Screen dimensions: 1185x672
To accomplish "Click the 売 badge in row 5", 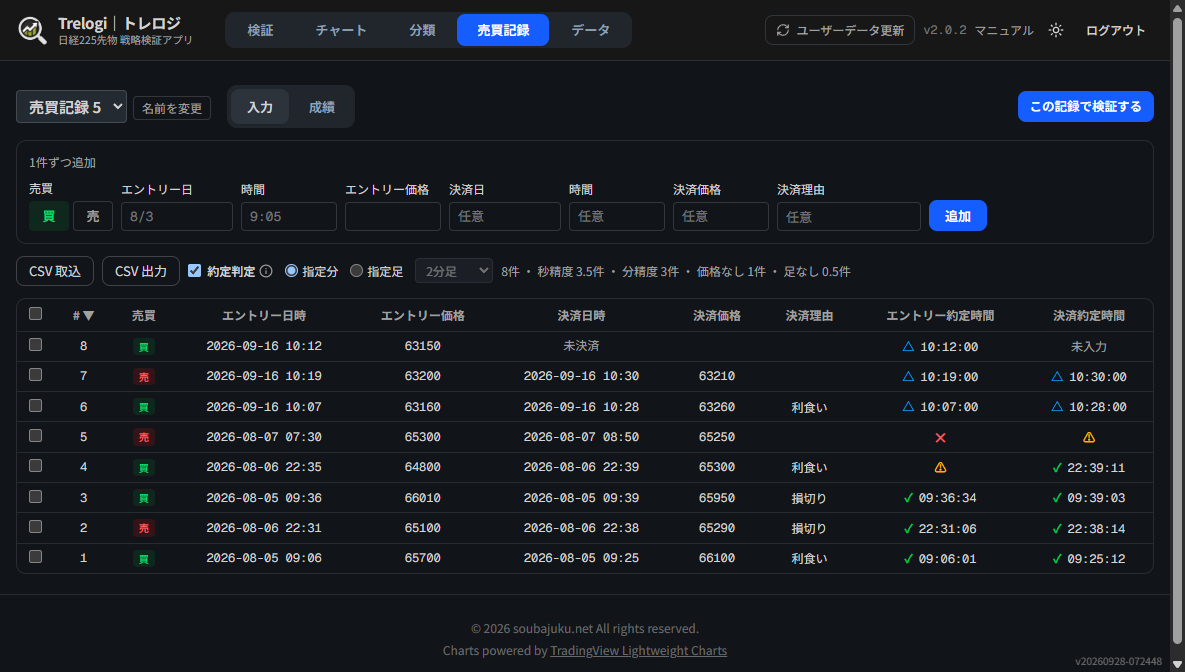I will [x=144, y=438].
